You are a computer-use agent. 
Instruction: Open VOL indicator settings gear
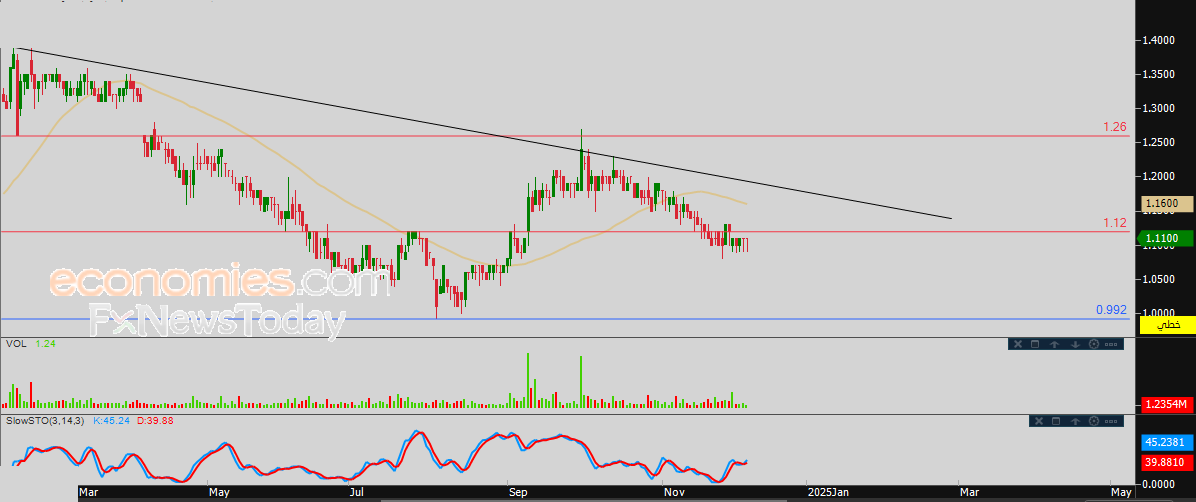[x=1094, y=344]
